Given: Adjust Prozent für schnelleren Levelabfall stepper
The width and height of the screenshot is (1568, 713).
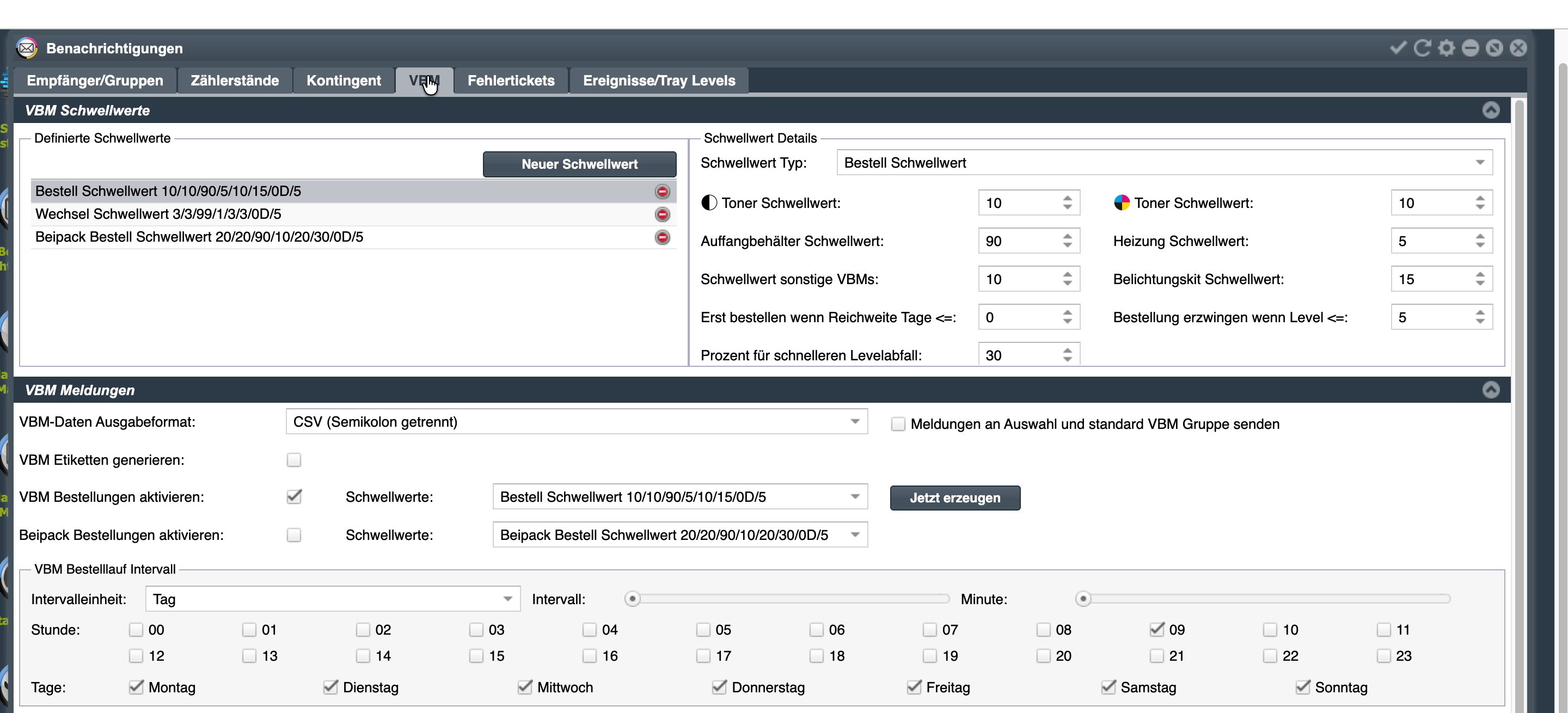Looking at the screenshot, I should 1067,355.
